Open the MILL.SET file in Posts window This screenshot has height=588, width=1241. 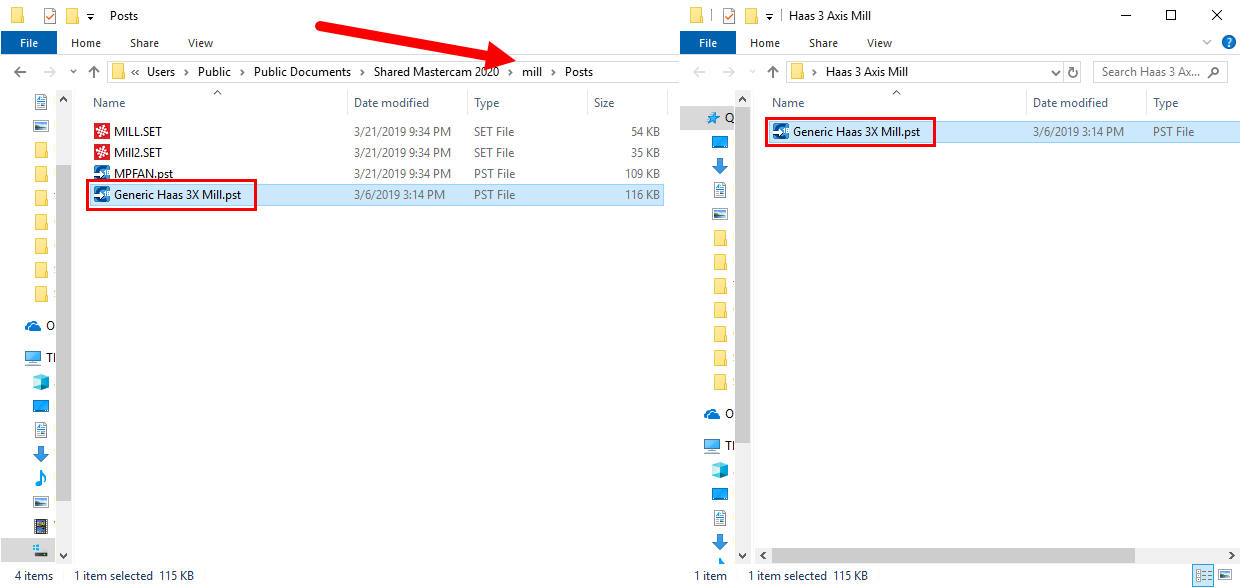click(137, 131)
